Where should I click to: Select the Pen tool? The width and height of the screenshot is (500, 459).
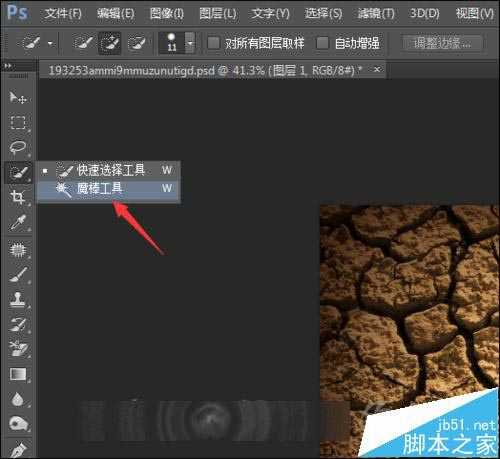[18, 449]
